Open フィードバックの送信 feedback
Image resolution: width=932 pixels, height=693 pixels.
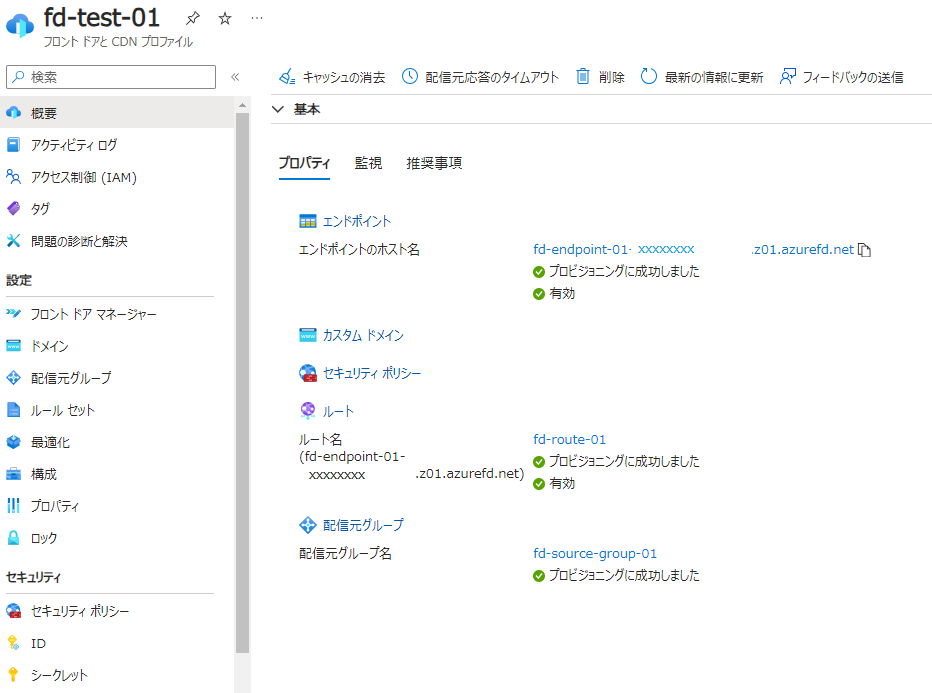coord(842,77)
